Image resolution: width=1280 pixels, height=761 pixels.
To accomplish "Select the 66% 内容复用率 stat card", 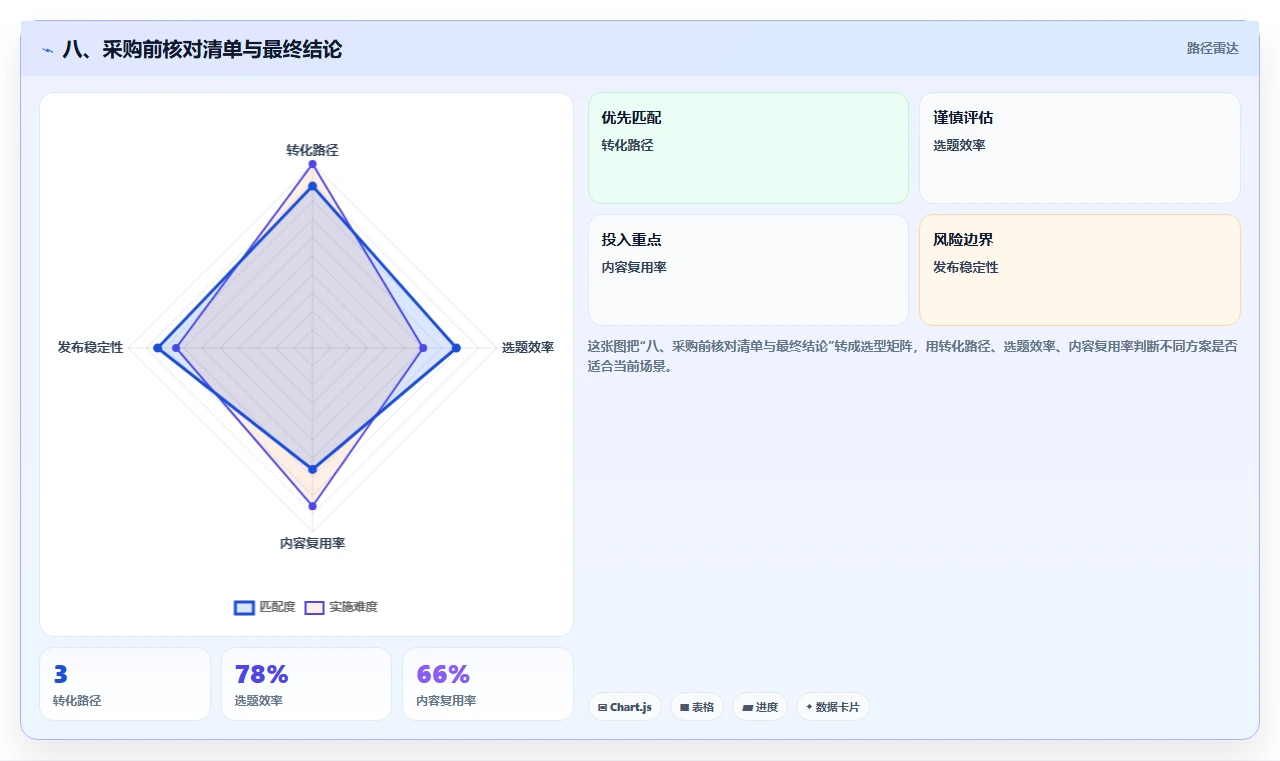I will pos(488,684).
